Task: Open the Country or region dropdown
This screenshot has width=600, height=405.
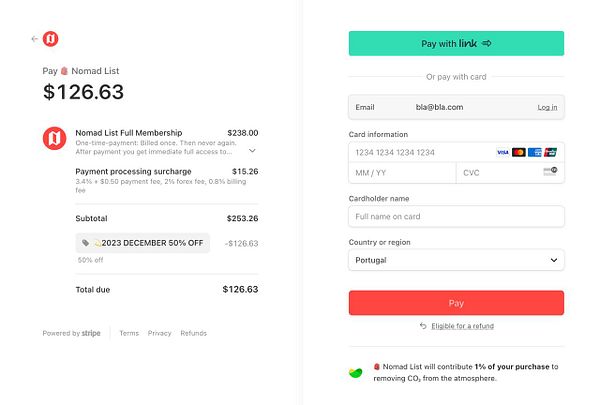Action: 456,260
